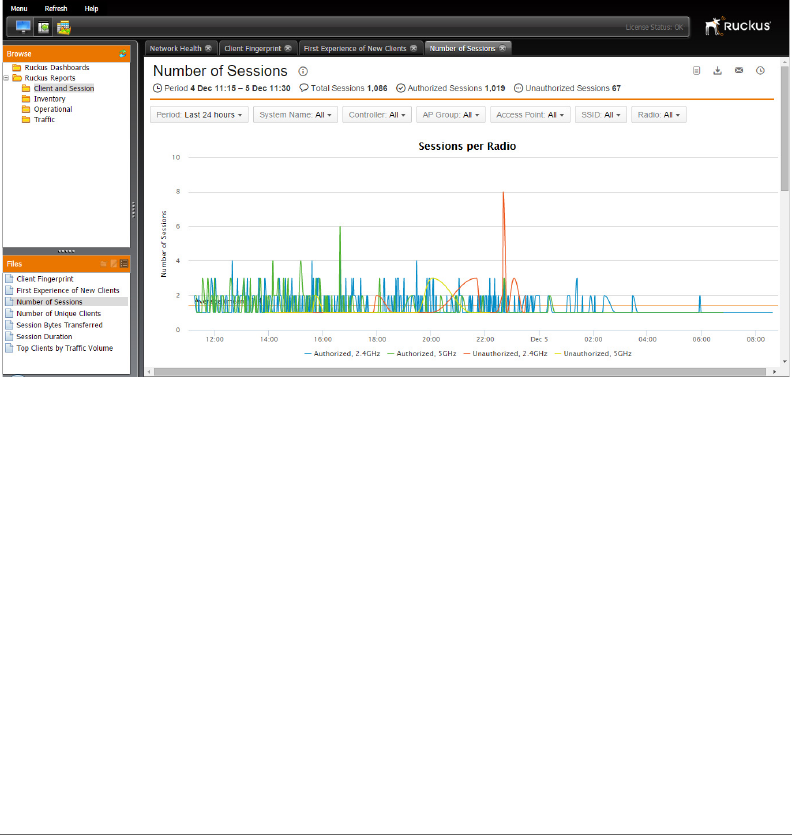Select the Inventory folder

[x=50, y=99]
